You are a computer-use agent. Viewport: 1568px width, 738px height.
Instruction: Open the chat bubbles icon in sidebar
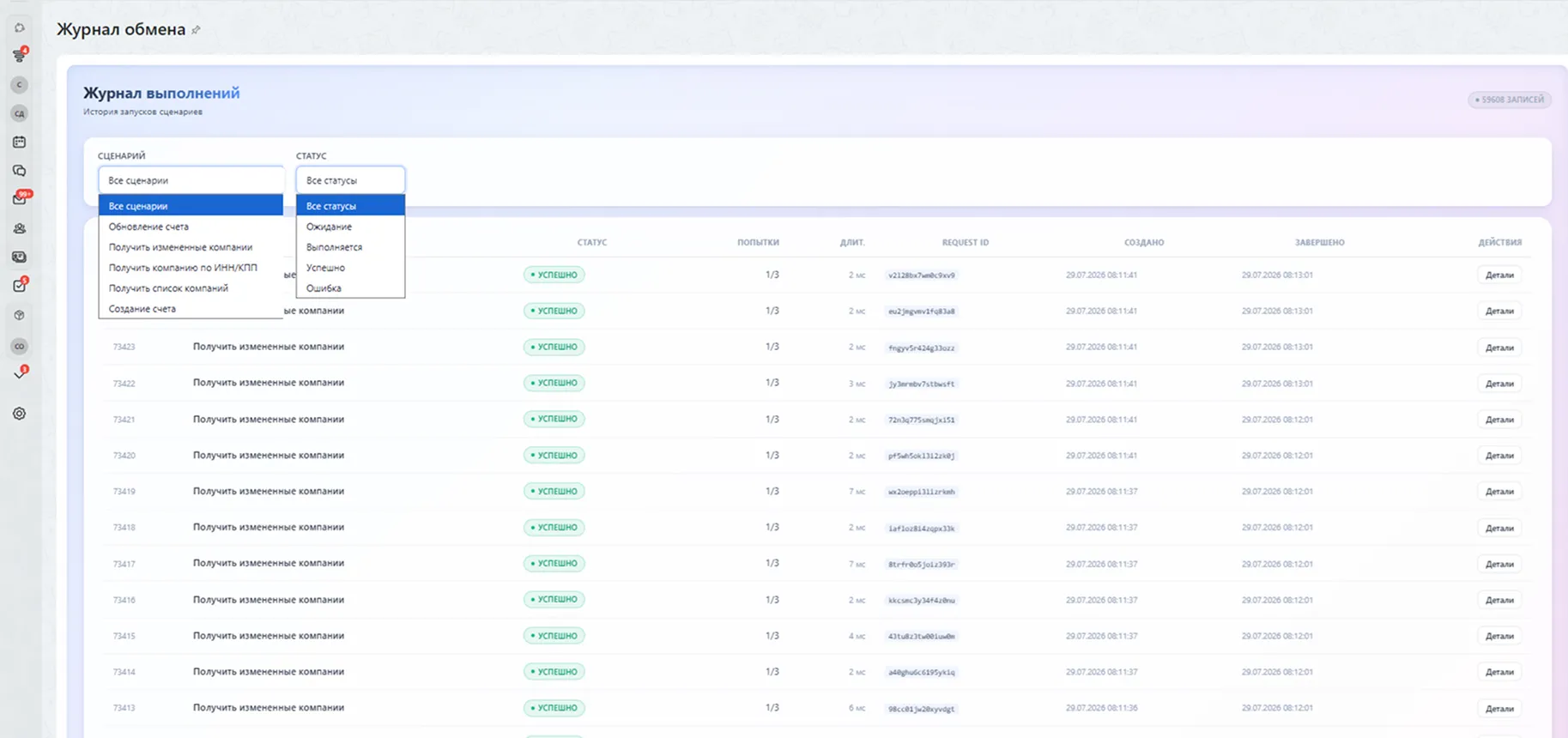[x=19, y=171]
